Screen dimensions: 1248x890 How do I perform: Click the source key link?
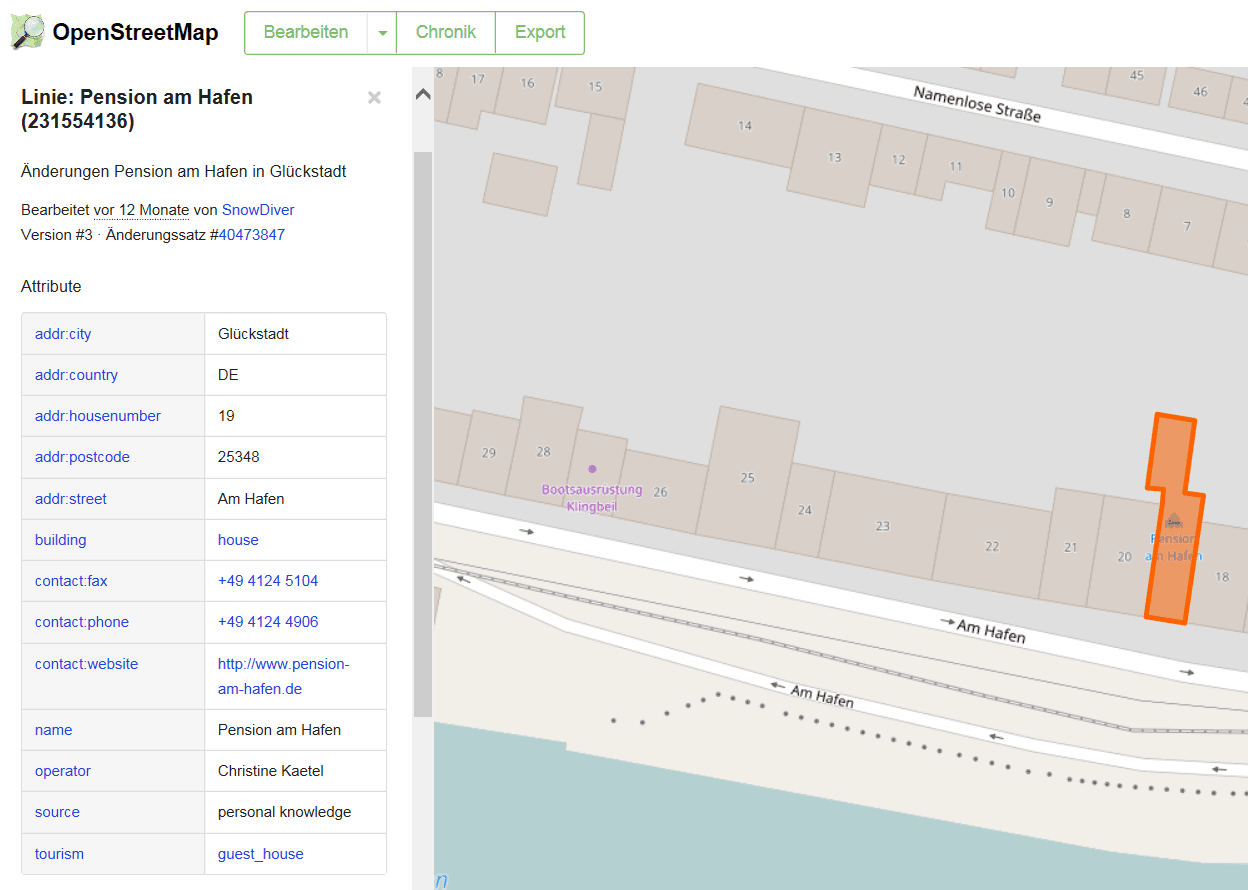(x=57, y=812)
